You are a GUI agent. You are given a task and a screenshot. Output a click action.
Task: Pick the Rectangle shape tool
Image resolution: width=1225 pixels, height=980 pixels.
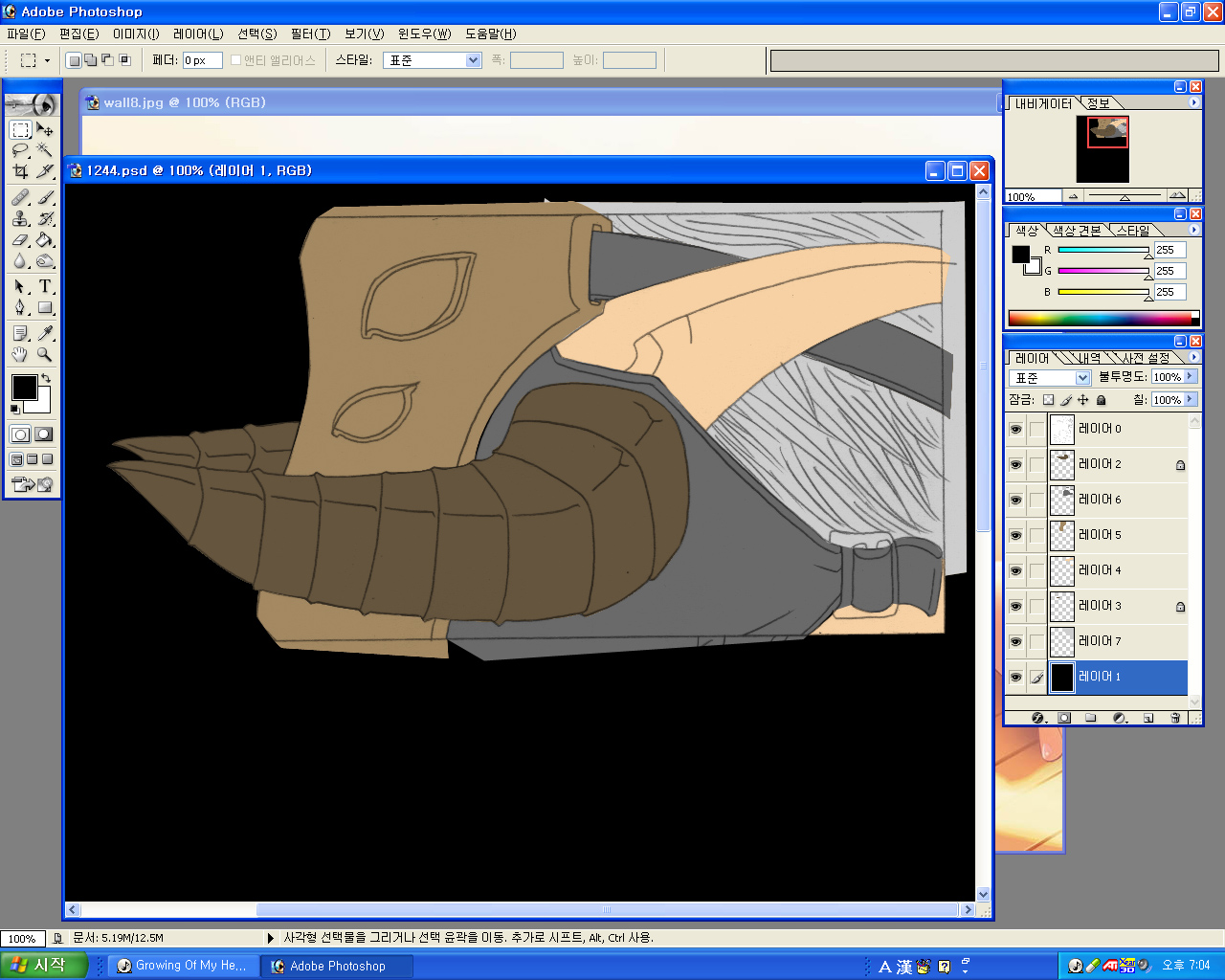click(x=45, y=307)
